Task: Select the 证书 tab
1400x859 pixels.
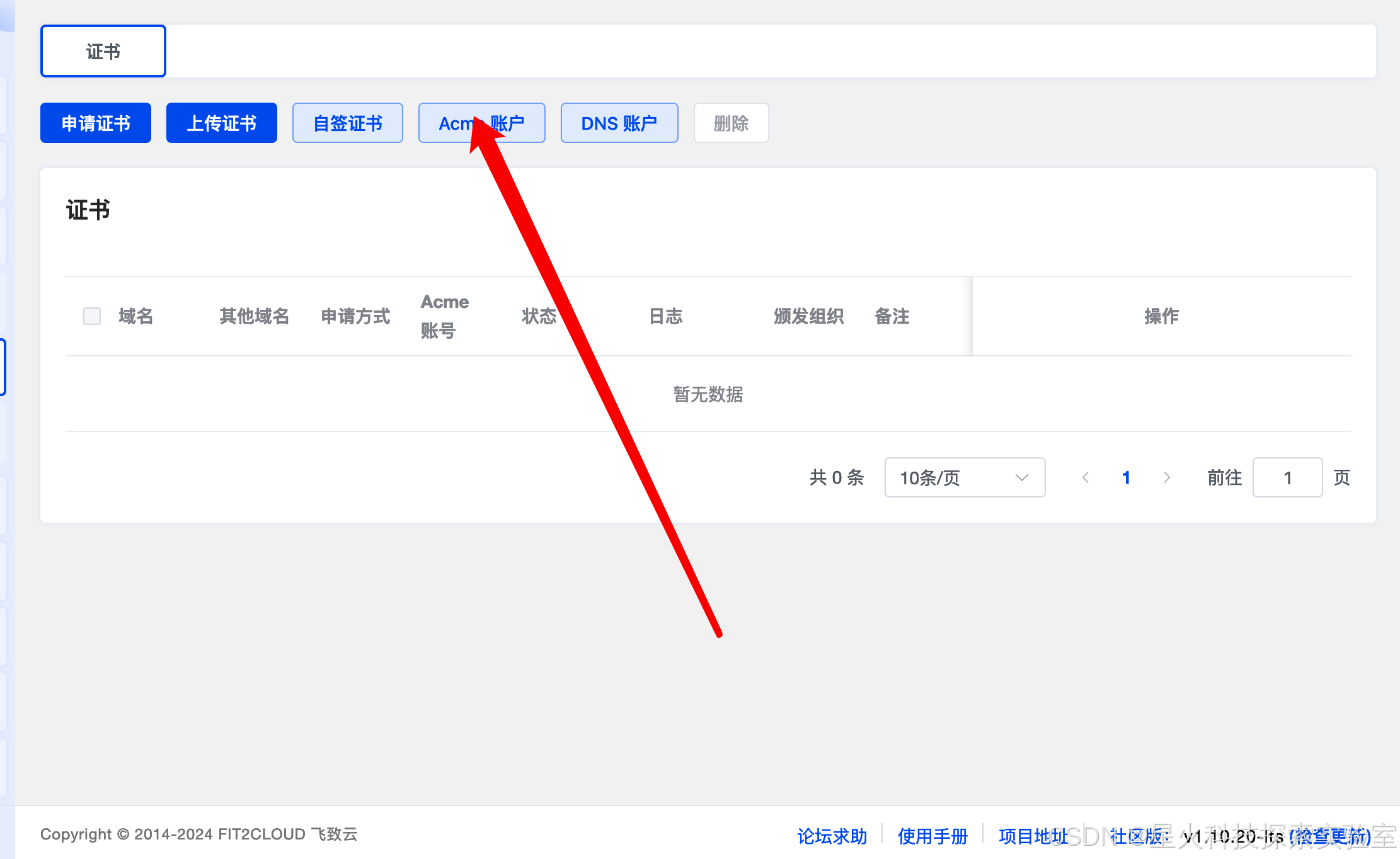Action: click(x=103, y=52)
